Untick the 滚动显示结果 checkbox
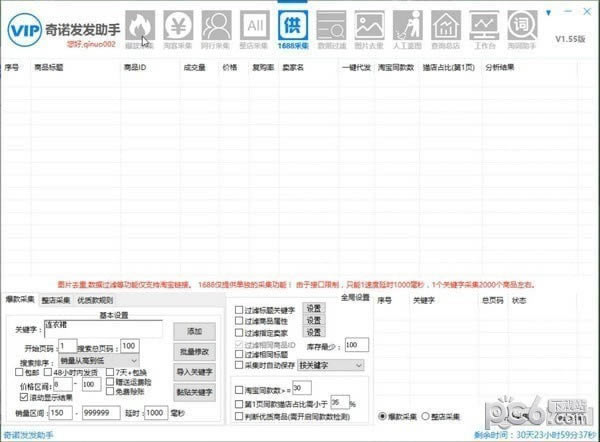The image size is (600, 442). tap(24, 397)
